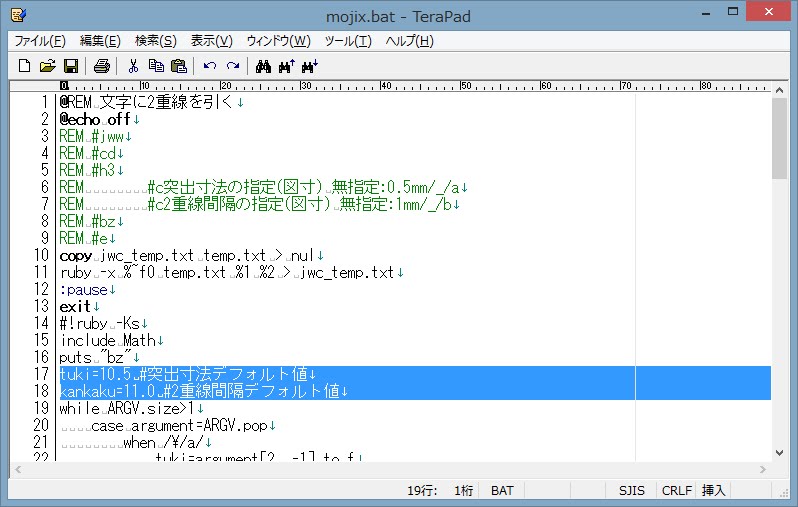Click the REM line containing '#c2重線間隔の指定'

click(x=260, y=204)
